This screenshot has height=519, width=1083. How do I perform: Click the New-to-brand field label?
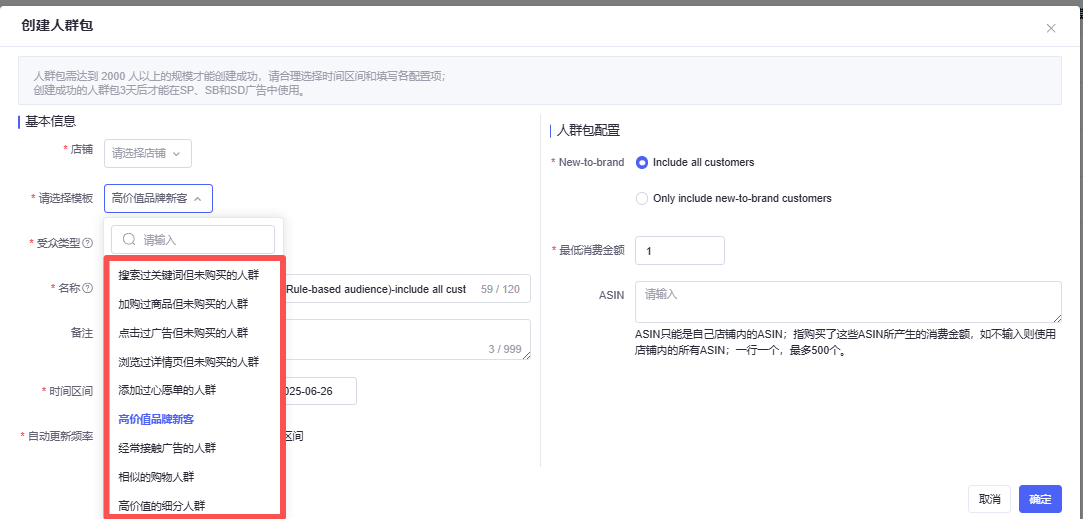point(591,162)
